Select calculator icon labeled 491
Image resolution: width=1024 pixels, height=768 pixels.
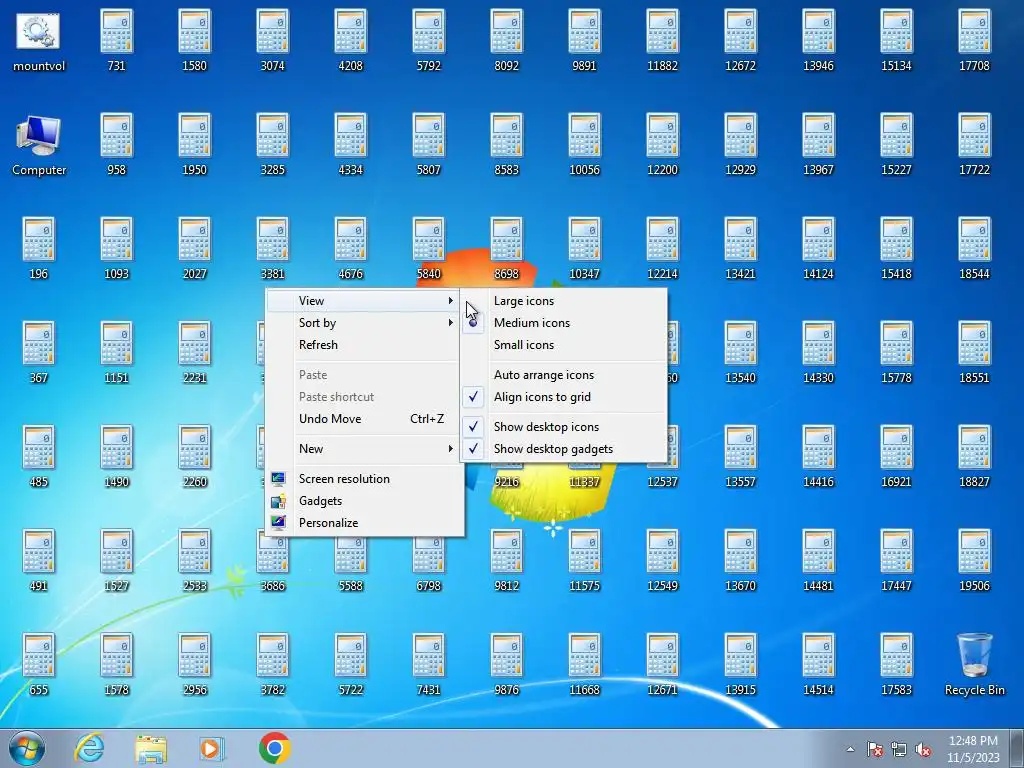(x=39, y=560)
